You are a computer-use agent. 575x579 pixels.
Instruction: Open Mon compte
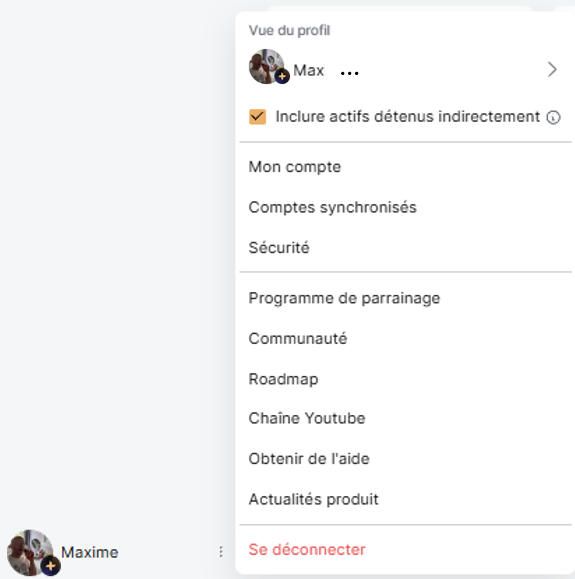pos(295,167)
